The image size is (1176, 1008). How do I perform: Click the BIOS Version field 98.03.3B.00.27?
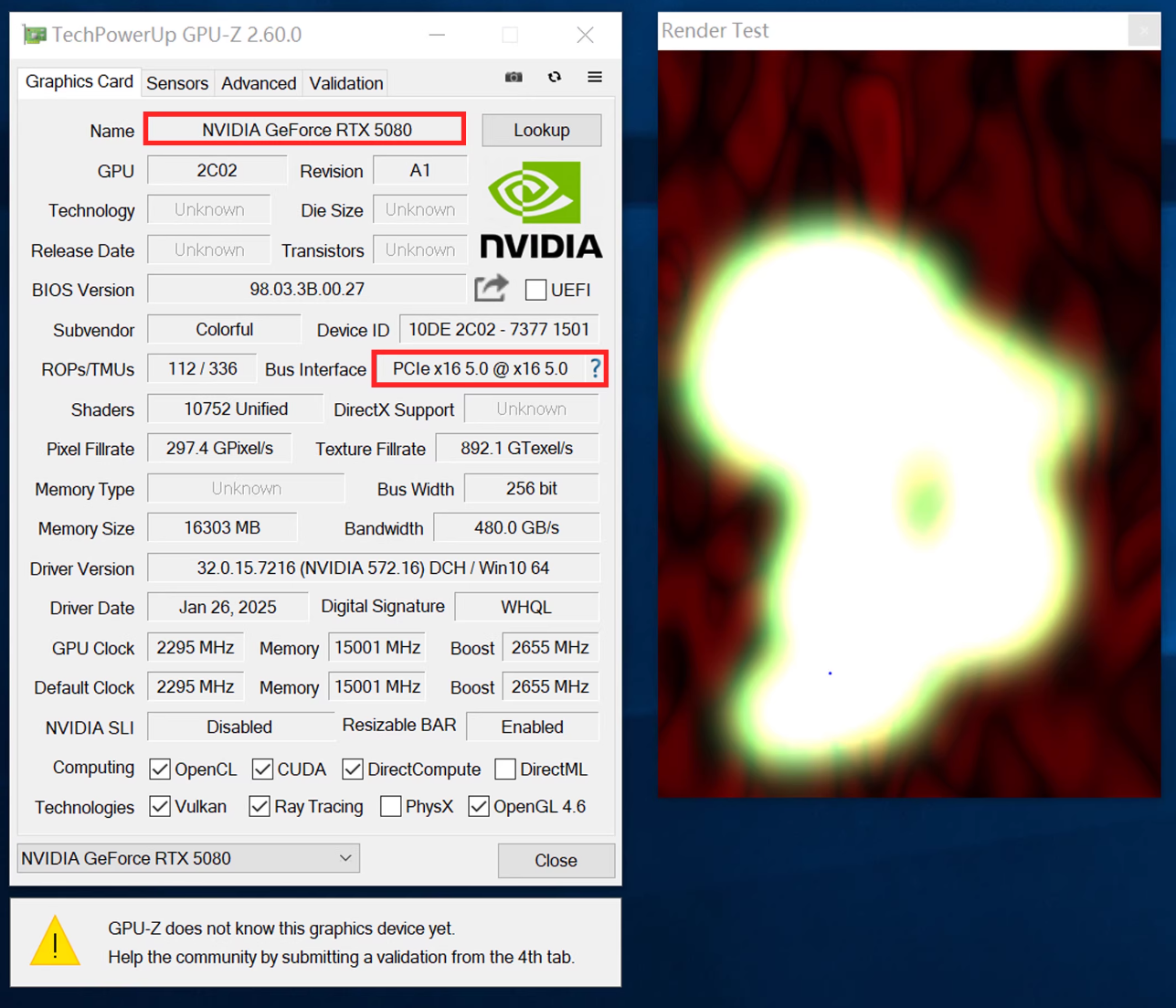307,290
